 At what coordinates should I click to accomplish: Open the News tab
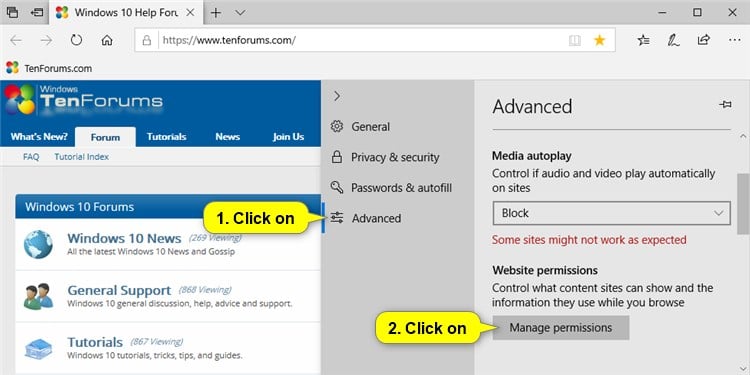point(227,137)
